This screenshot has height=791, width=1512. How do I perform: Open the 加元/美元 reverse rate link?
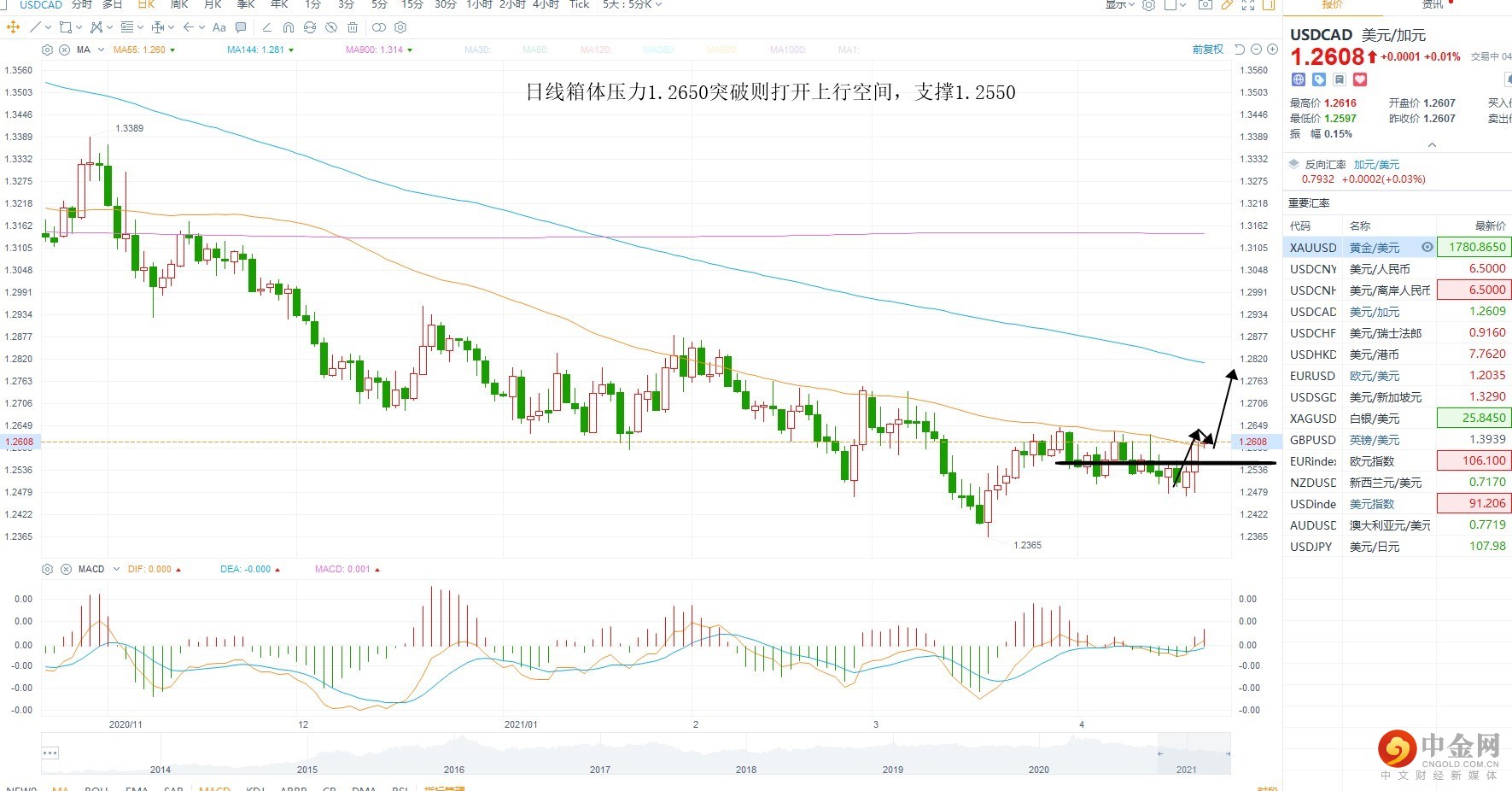coord(1376,164)
